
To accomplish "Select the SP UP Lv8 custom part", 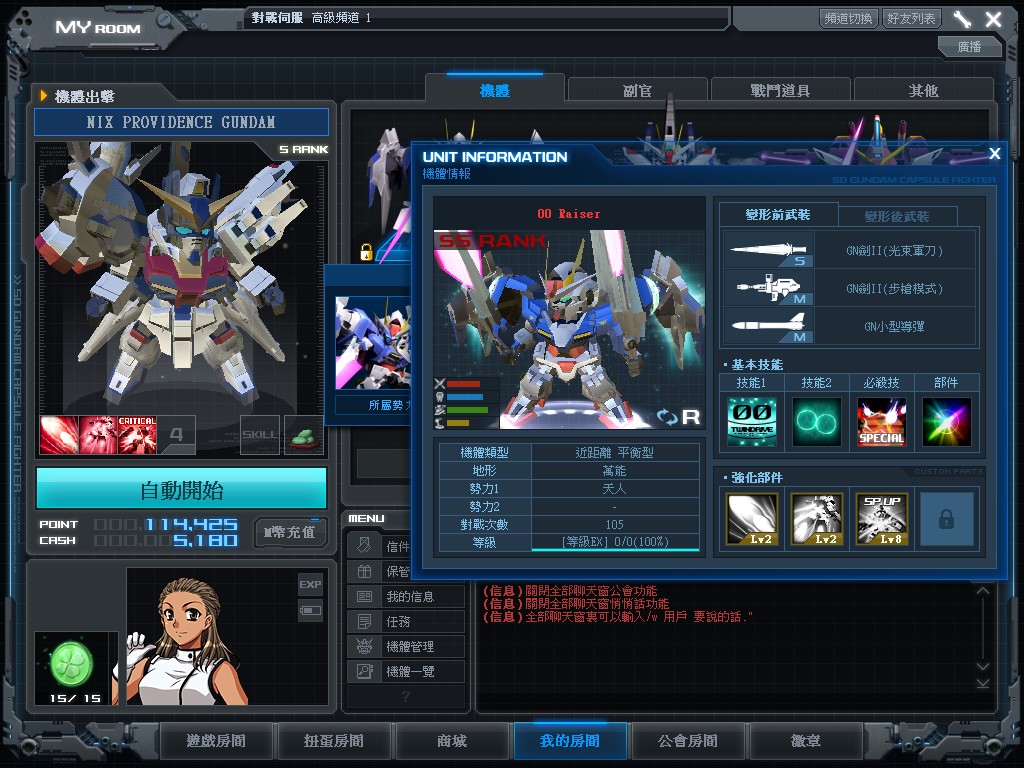I will (882, 519).
